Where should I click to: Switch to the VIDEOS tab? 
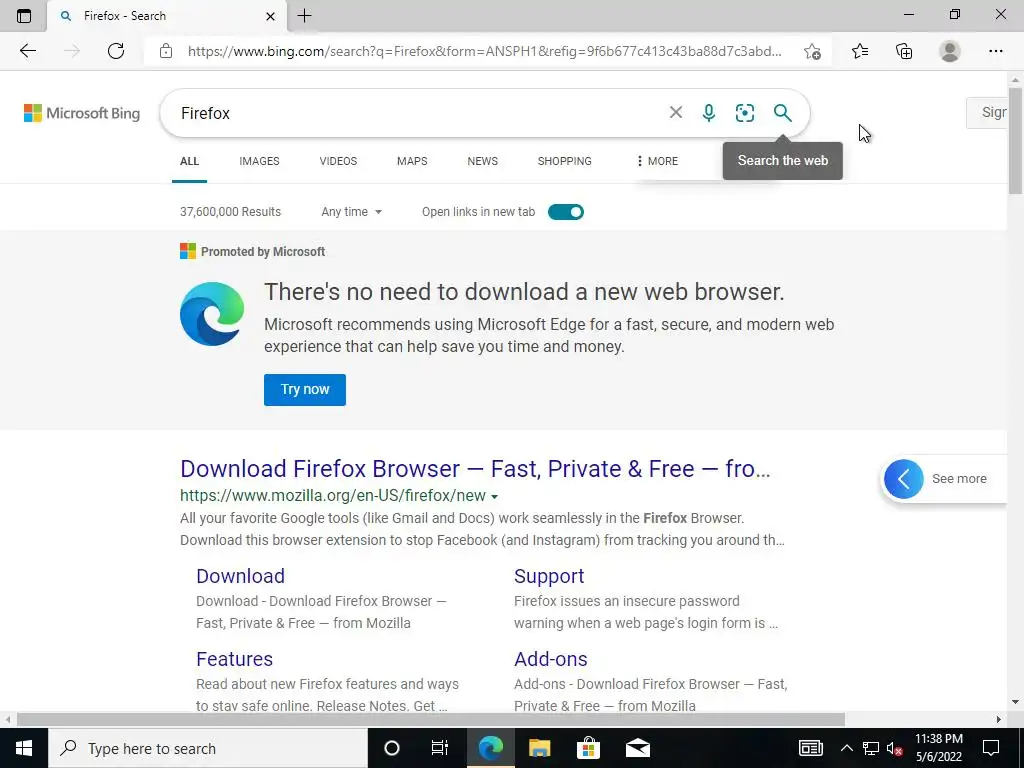click(338, 161)
